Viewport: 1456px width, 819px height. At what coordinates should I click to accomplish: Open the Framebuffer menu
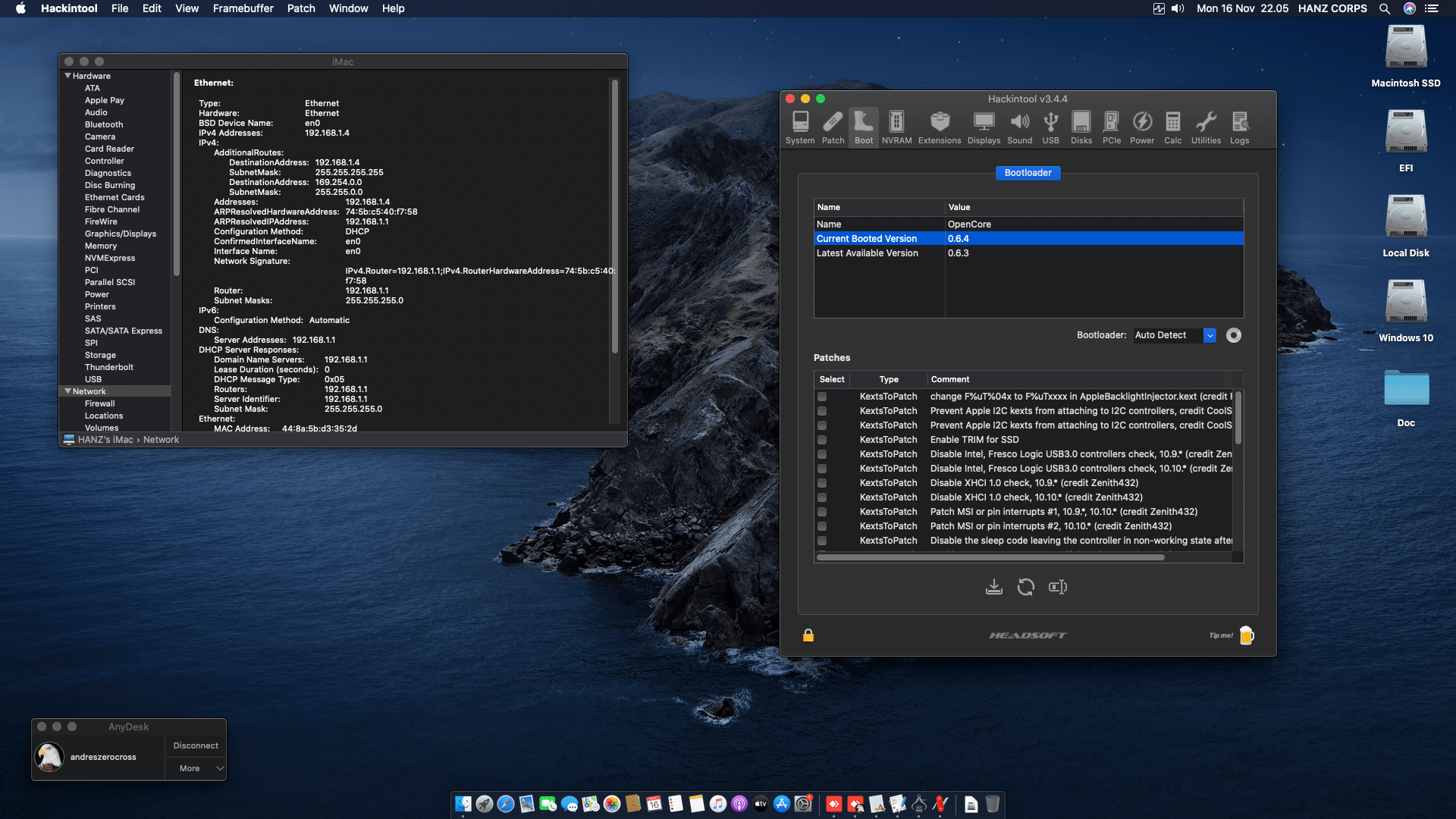tap(243, 8)
